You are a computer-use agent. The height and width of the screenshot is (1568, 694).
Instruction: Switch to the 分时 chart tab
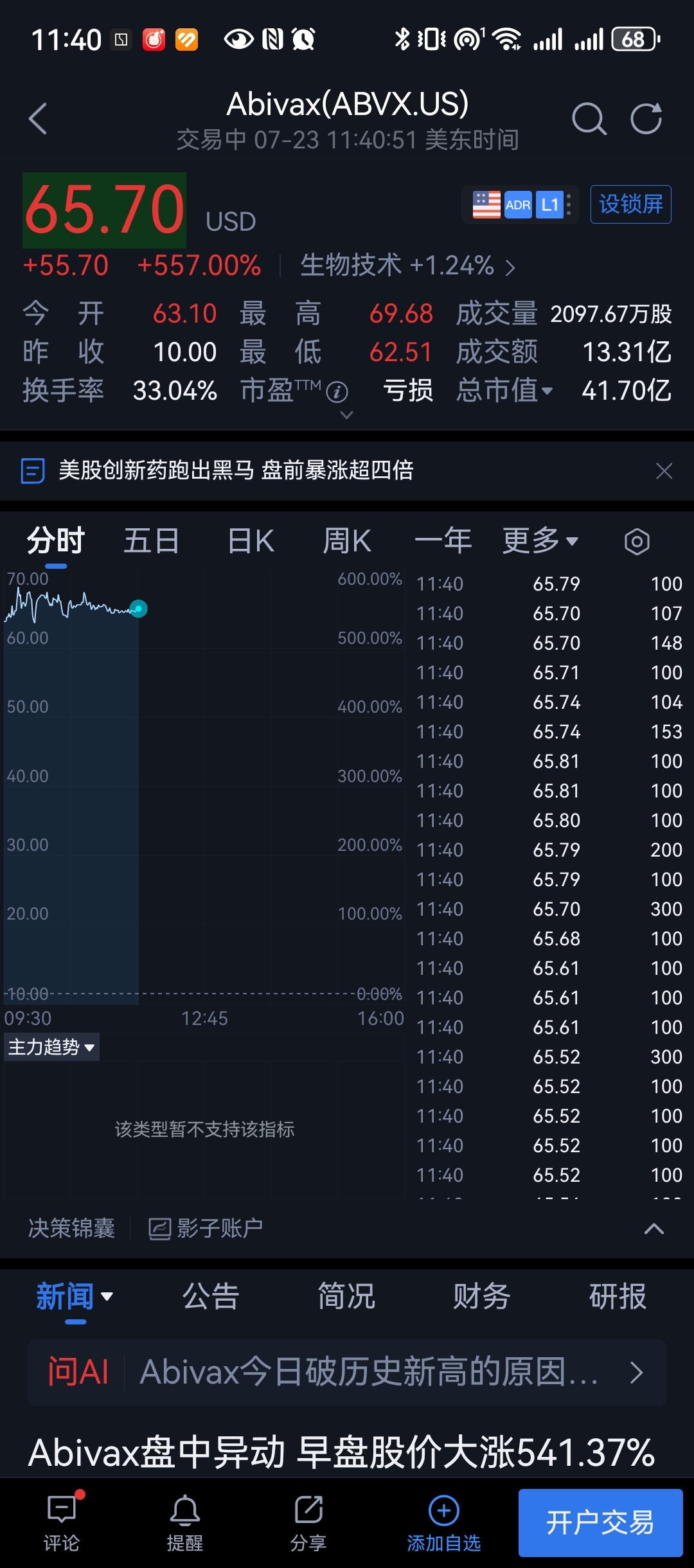pos(56,541)
